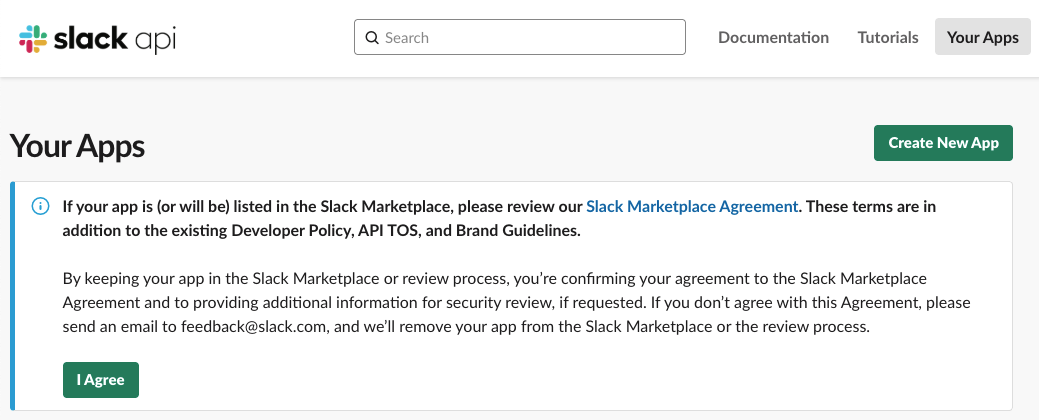
Task: Click the paragraph starting "By keeping your app"
Action: pyautogui.click(x=517, y=302)
